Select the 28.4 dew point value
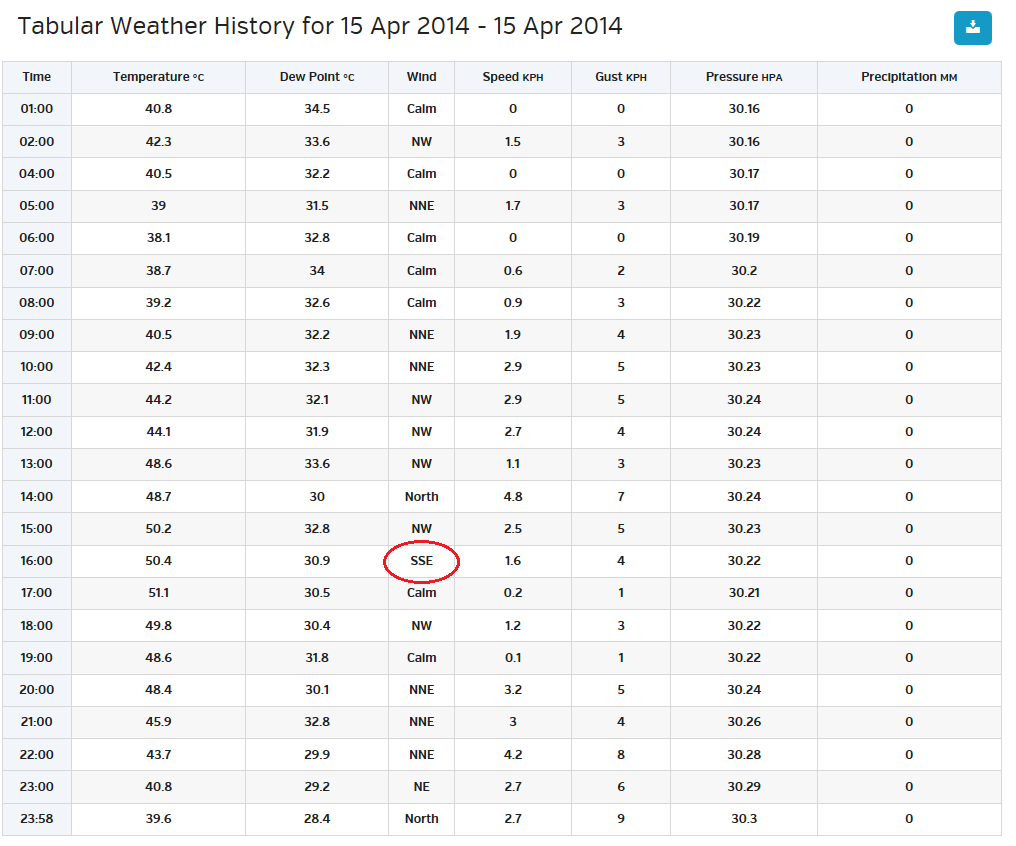 click(317, 819)
